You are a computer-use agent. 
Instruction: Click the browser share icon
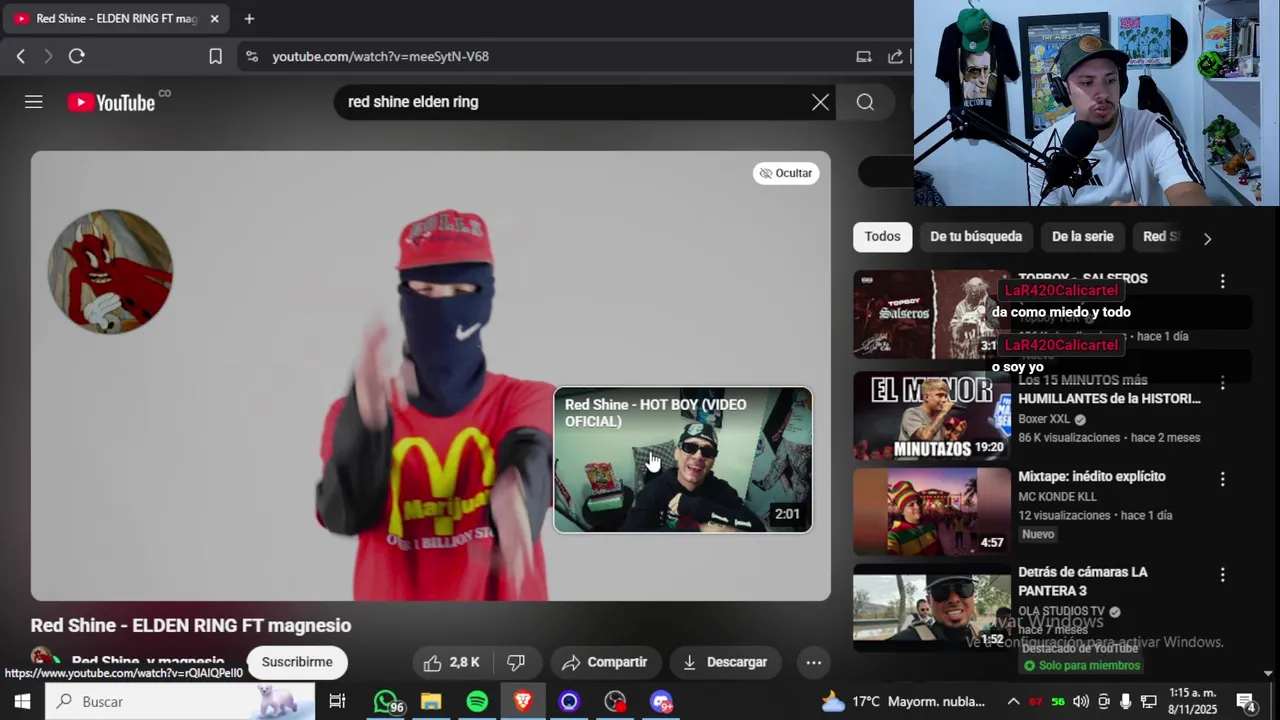(895, 56)
